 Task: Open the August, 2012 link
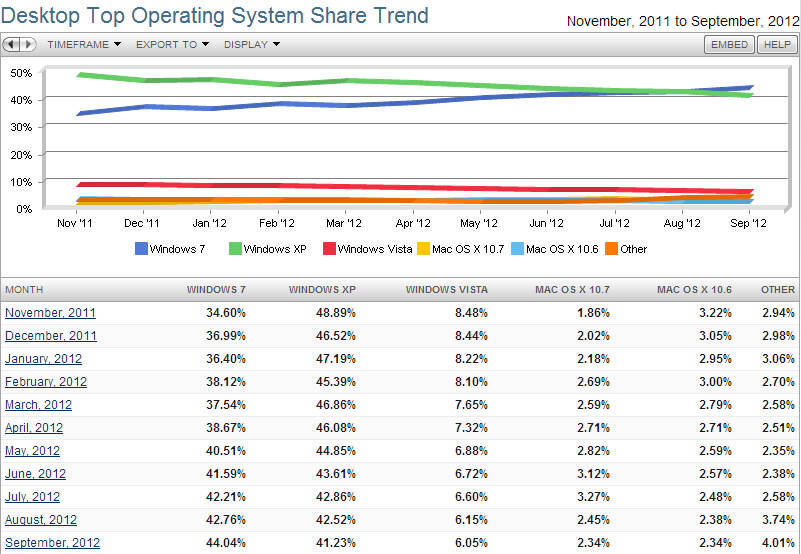[41, 520]
